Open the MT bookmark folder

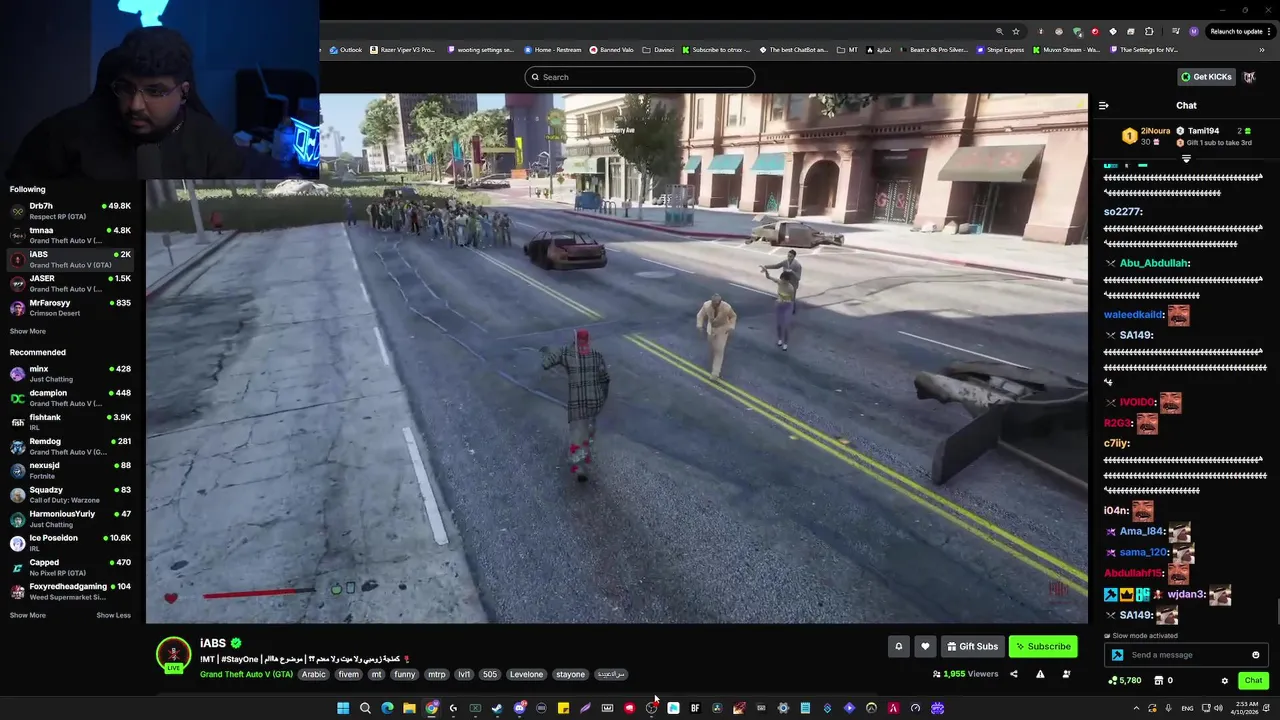click(x=848, y=49)
